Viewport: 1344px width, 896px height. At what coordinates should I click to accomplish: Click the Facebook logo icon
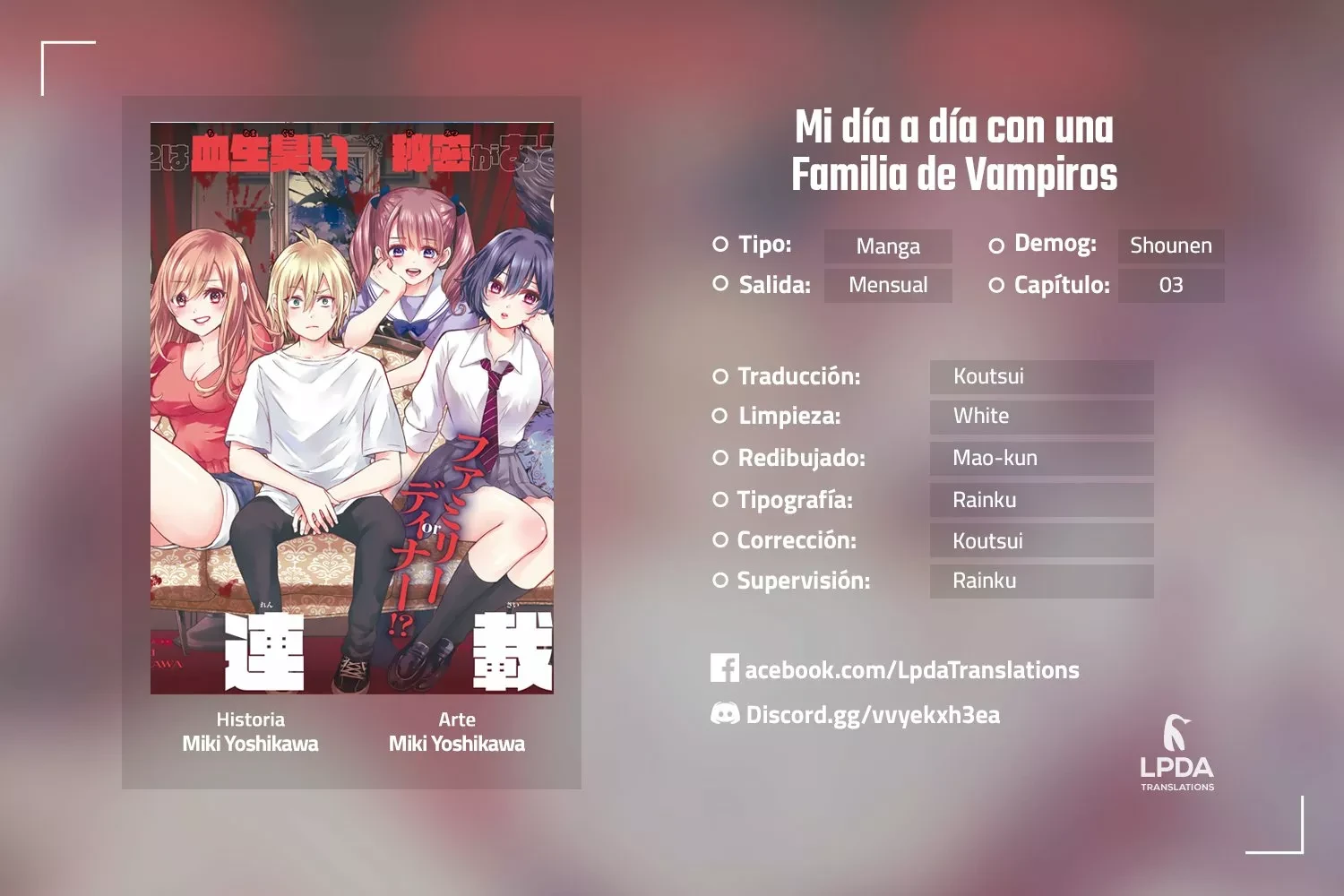(x=725, y=668)
